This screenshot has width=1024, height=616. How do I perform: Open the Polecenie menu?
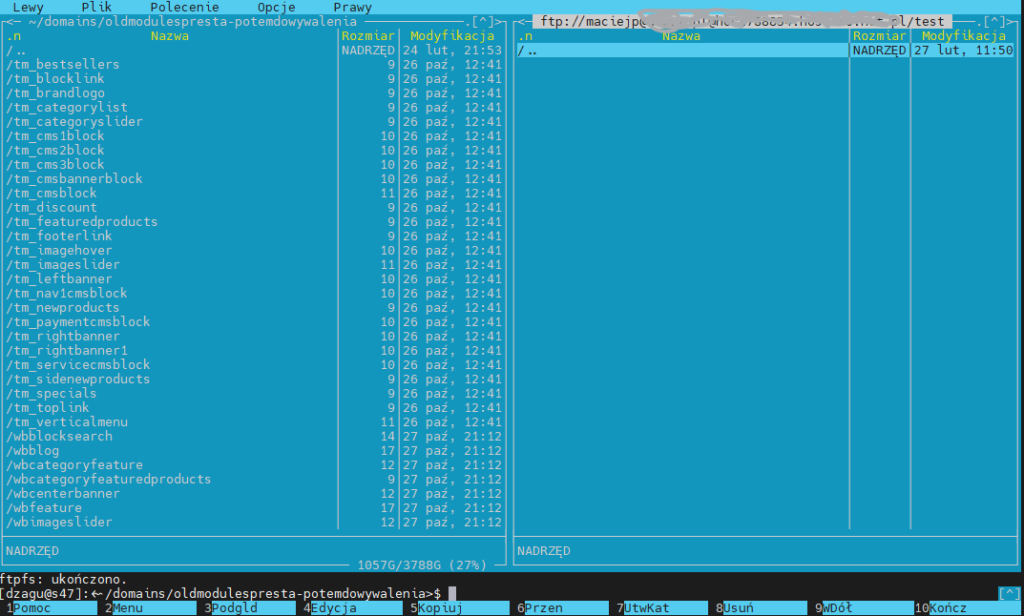[x=184, y=7]
